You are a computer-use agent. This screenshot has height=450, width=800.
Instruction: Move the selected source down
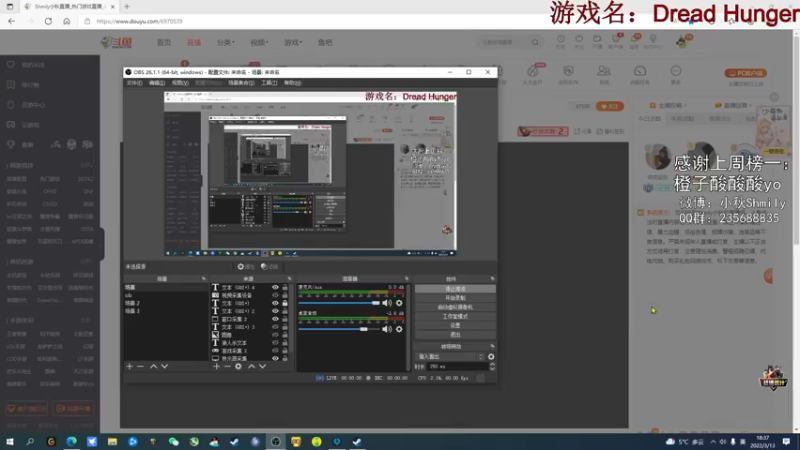click(262, 366)
